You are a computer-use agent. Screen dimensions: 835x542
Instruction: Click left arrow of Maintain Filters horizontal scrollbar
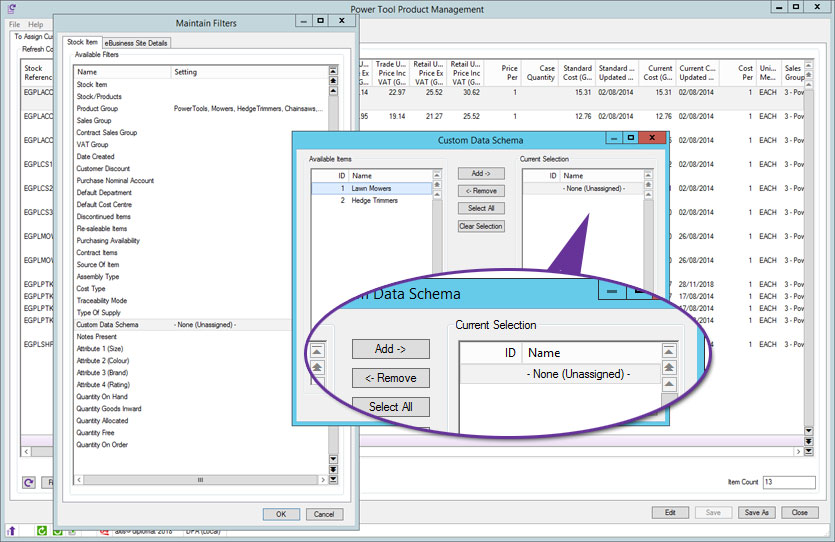[79, 480]
